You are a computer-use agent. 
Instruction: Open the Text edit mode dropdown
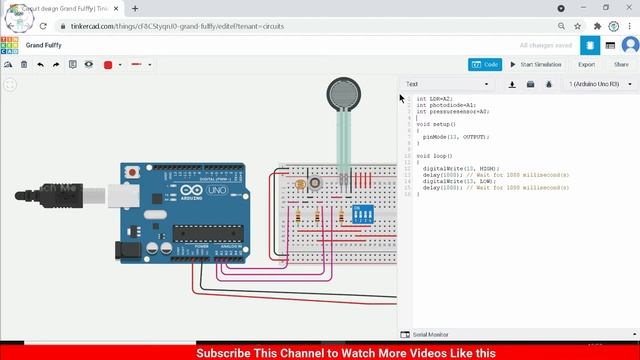coord(447,84)
